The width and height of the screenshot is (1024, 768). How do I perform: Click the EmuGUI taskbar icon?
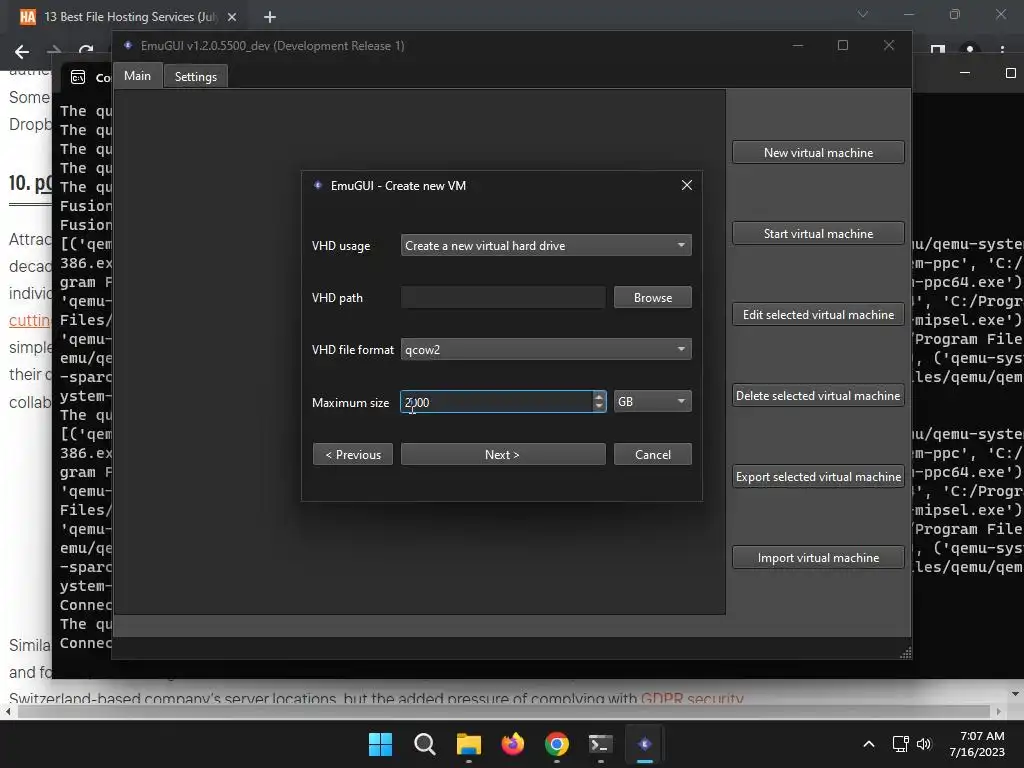(x=645, y=744)
